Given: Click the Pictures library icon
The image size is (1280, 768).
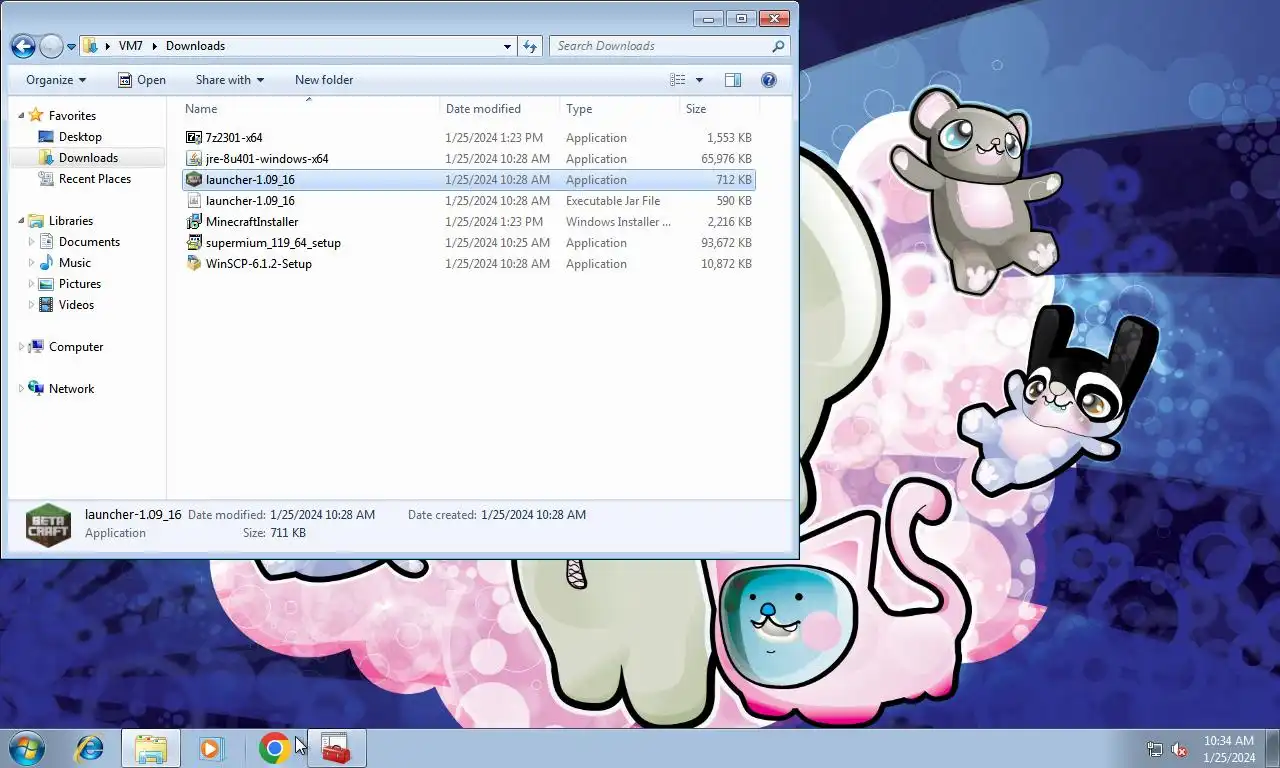Looking at the screenshot, I should pyautogui.click(x=46, y=284).
